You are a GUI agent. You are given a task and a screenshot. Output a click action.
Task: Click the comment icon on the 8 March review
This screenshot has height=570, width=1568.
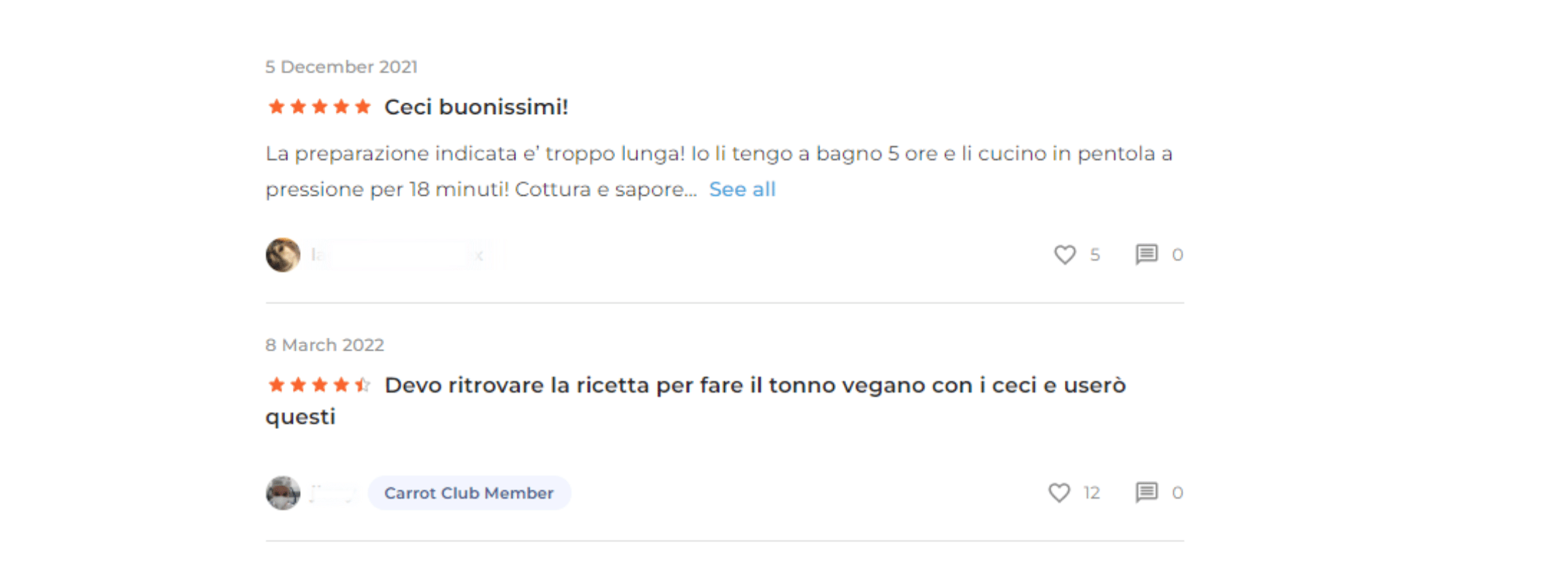[x=1146, y=492]
